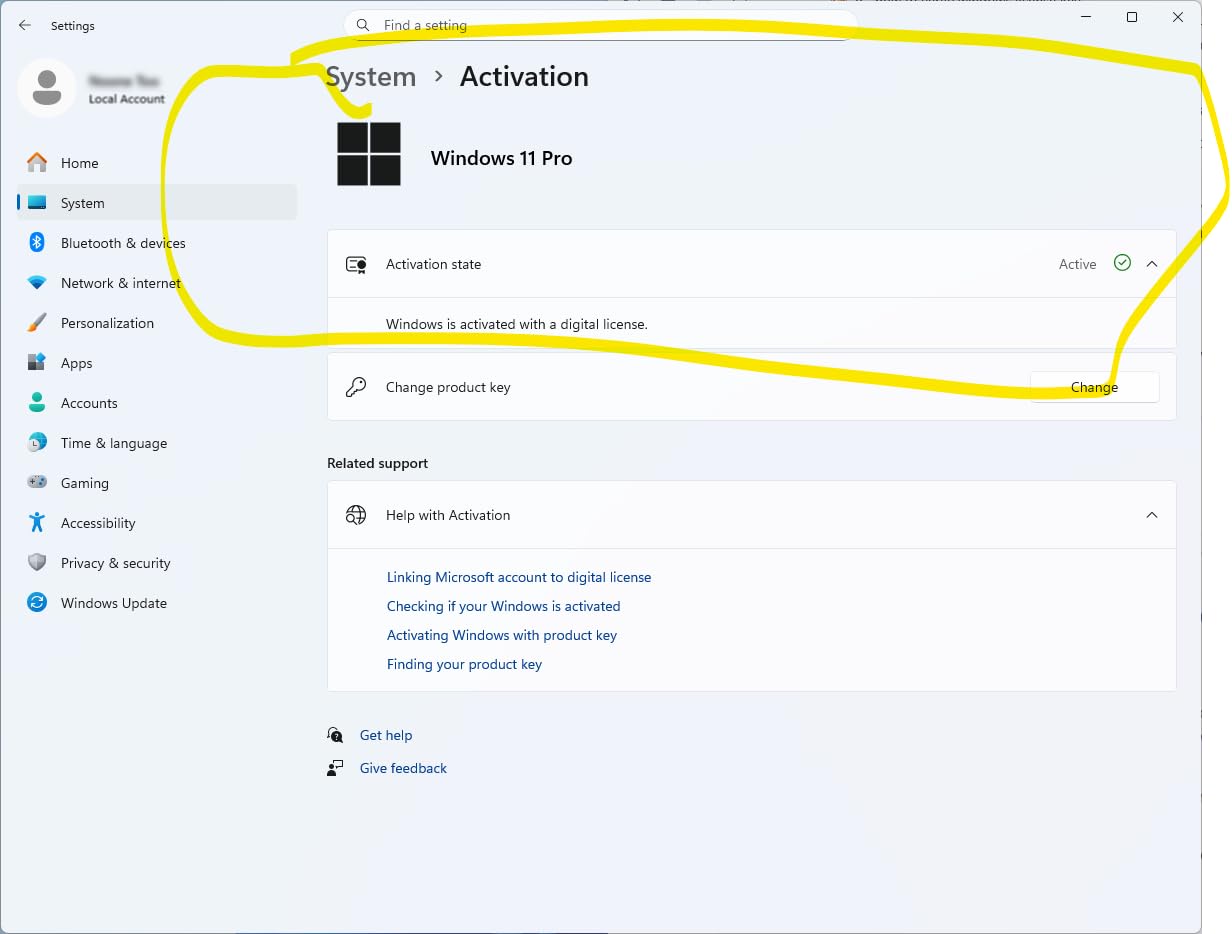Click the Activation state certificate icon
This screenshot has height=934, width=1232.
coord(356,264)
